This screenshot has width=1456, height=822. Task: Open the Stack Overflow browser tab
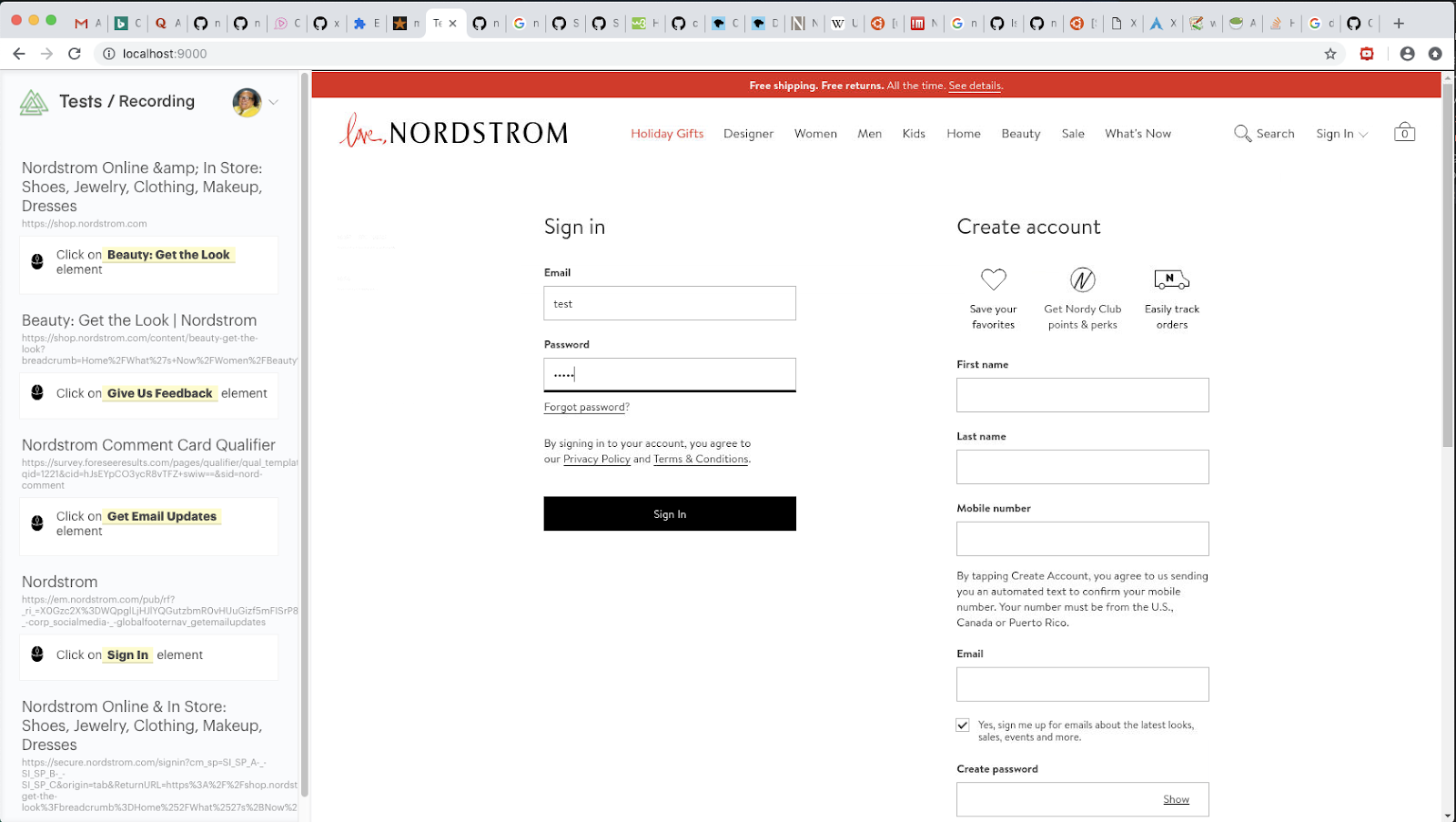[x=1276, y=24]
